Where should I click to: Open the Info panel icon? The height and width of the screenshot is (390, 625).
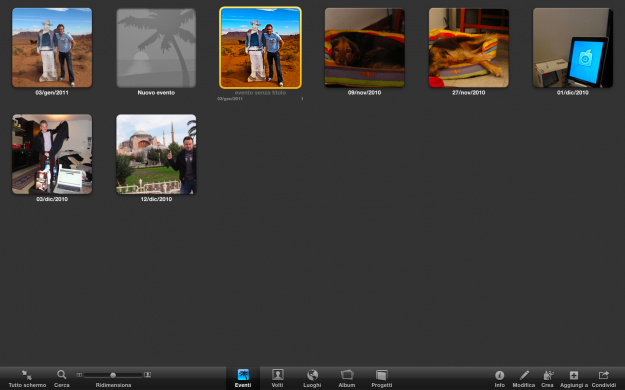tap(499, 375)
